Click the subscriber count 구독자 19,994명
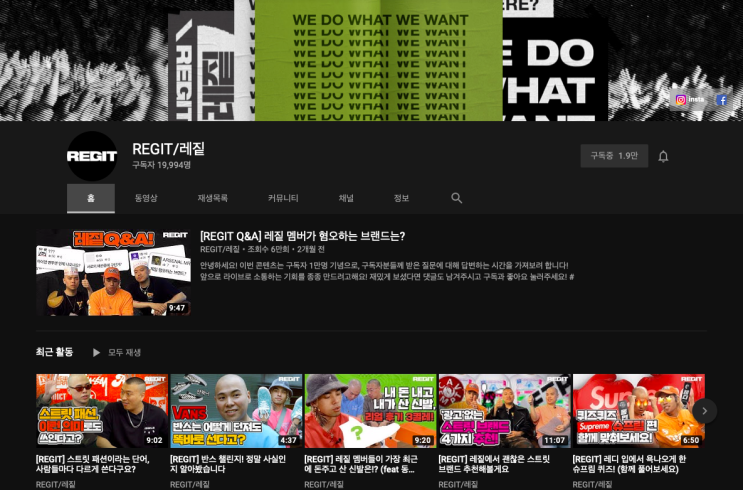 click(161, 165)
